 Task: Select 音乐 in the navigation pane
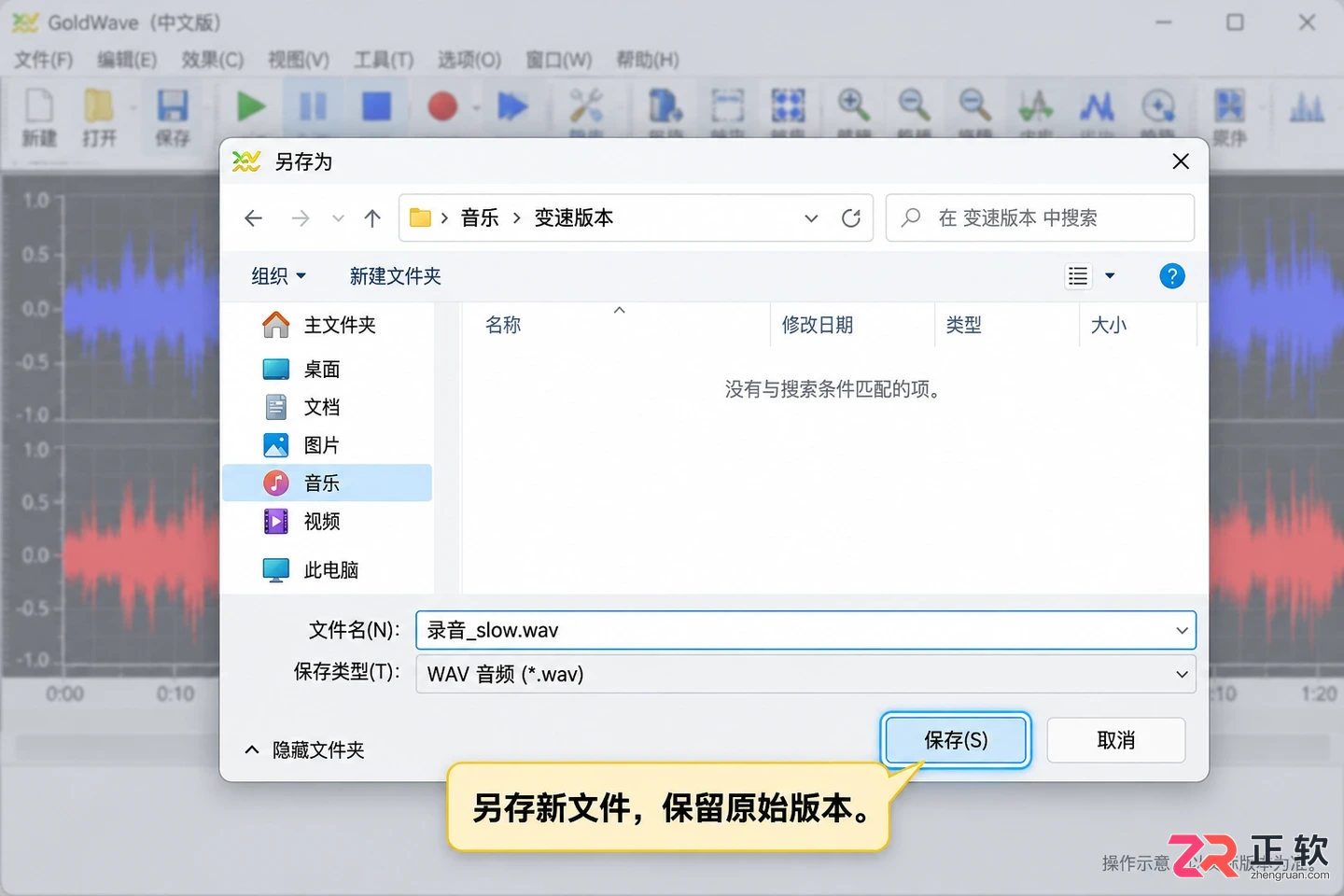coord(327,483)
